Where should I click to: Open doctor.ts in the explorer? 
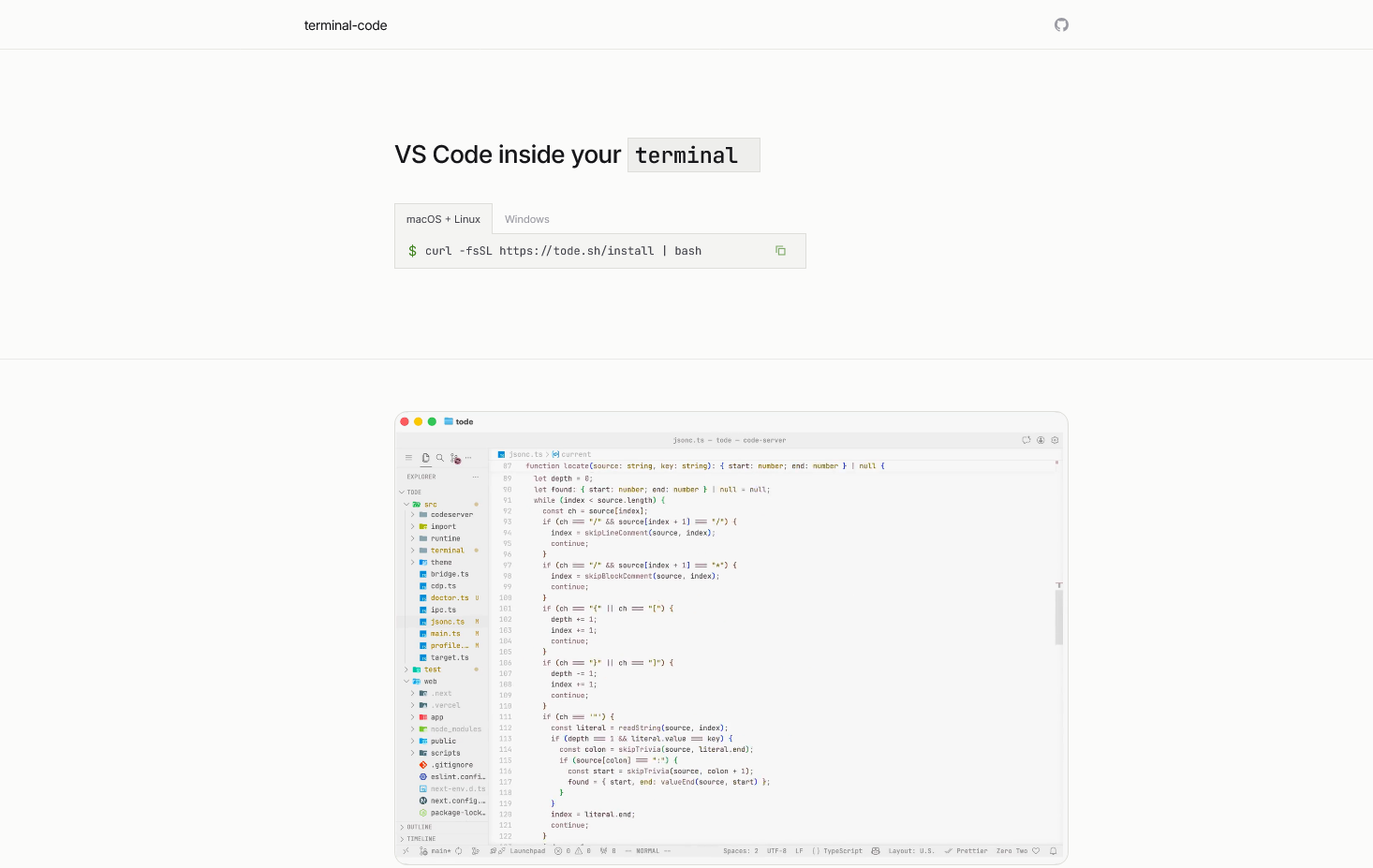tap(450, 598)
